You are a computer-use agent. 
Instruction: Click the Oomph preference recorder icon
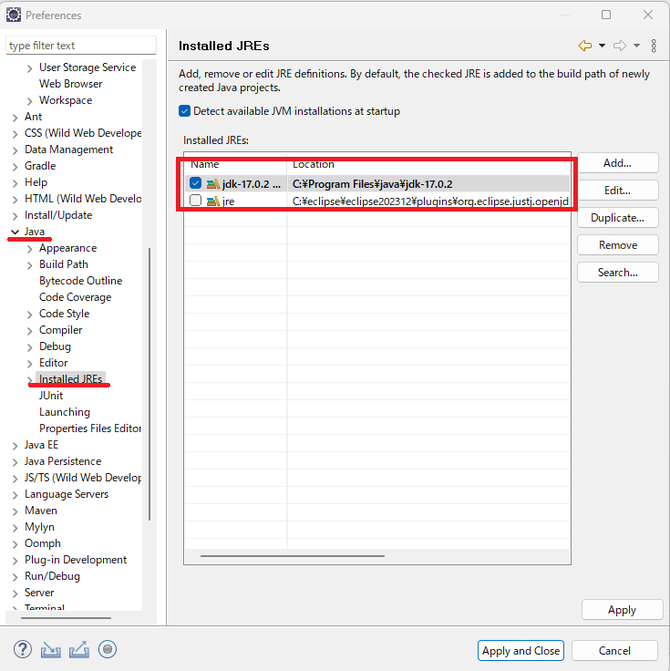pyautogui.click(x=107, y=649)
